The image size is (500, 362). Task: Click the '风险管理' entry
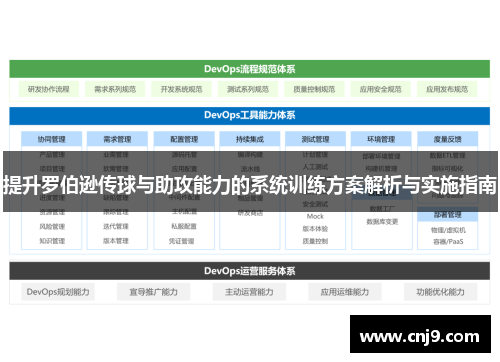(x=52, y=227)
